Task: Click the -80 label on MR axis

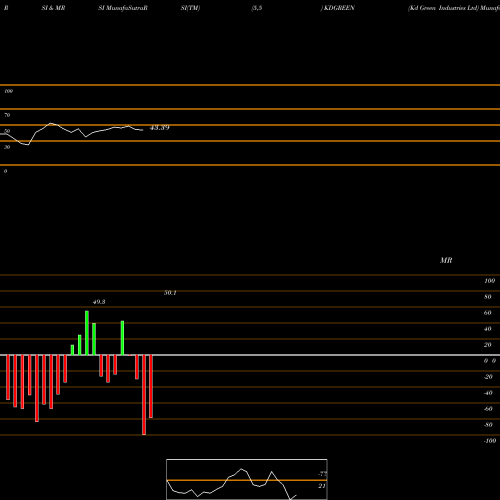Action: [x=488, y=425]
